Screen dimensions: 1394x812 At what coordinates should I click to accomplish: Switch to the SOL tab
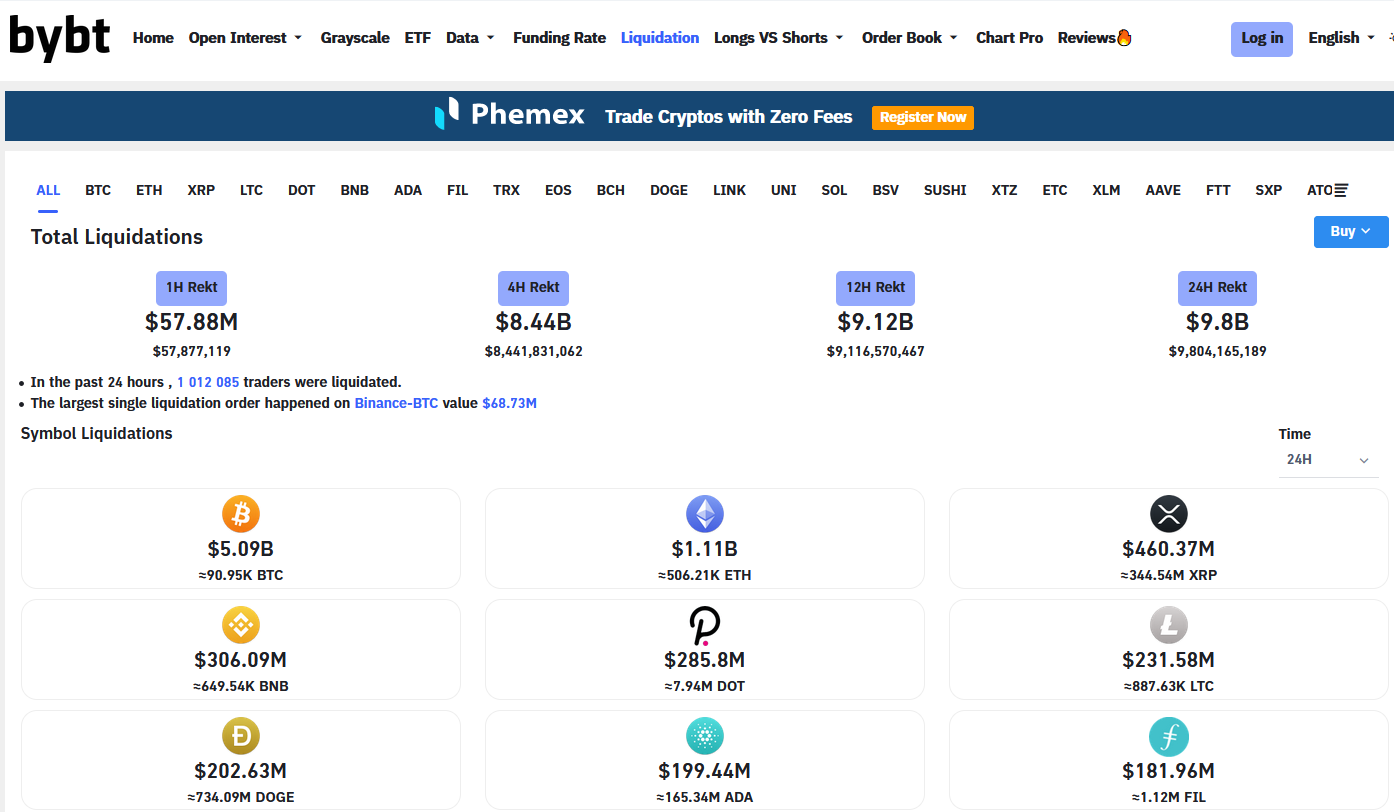[835, 190]
